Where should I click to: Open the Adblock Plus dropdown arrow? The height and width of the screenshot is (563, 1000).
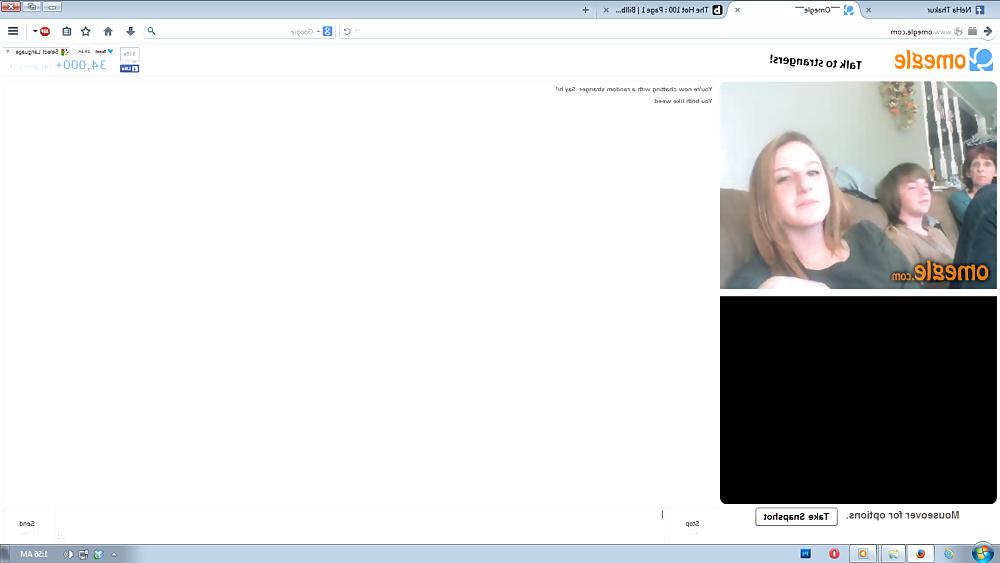coord(35,31)
